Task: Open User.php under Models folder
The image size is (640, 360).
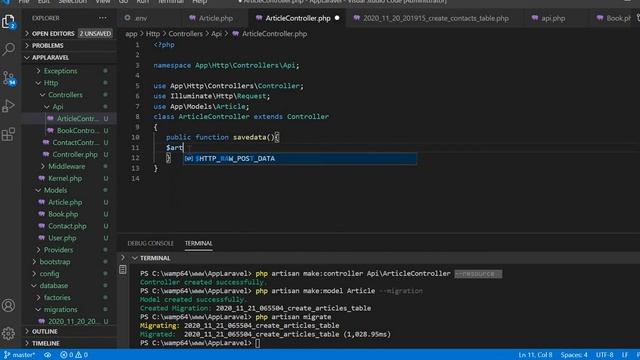Action: click(x=62, y=238)
